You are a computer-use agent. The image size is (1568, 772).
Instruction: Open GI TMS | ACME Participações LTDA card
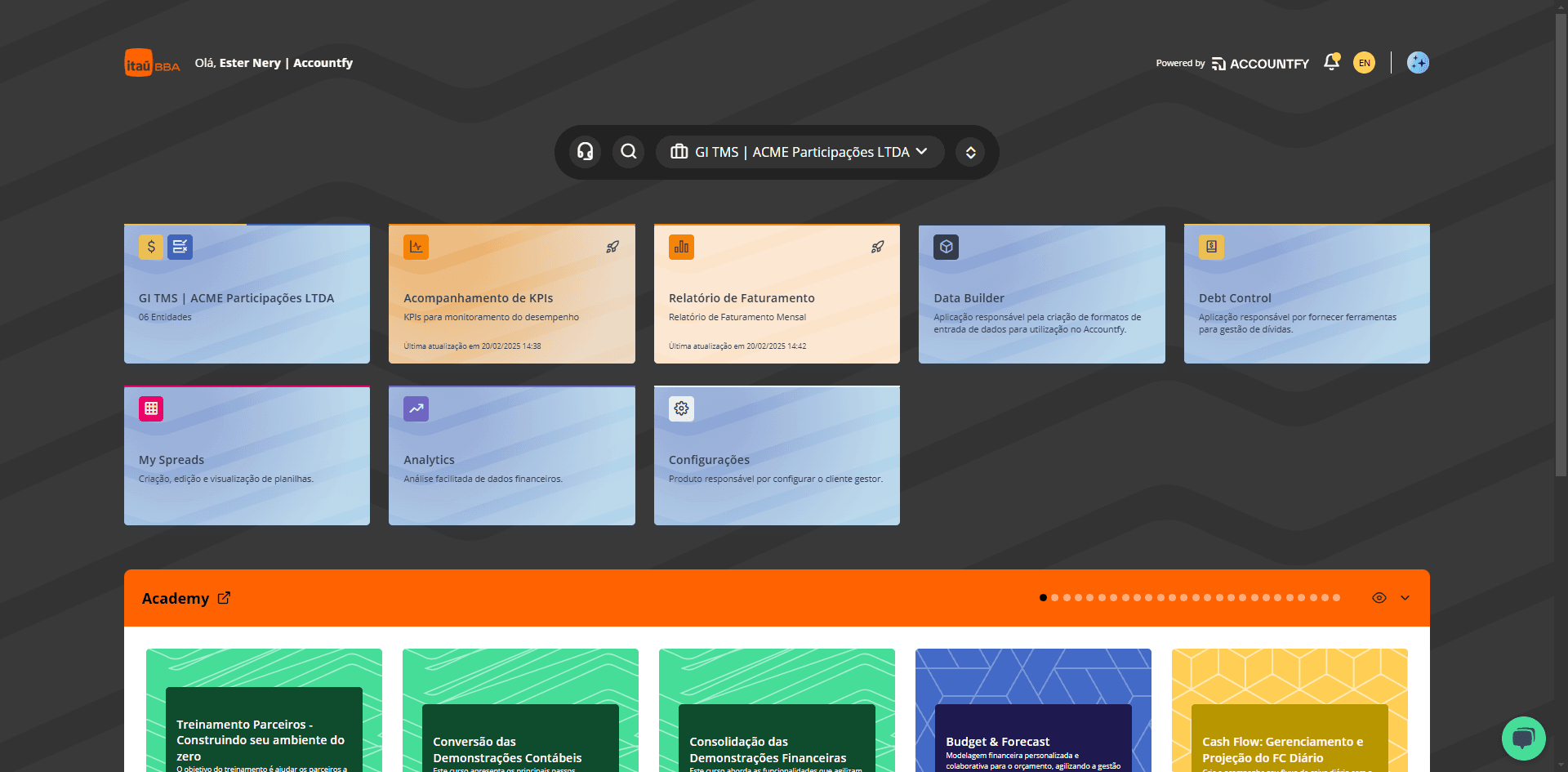pos(247,294)
